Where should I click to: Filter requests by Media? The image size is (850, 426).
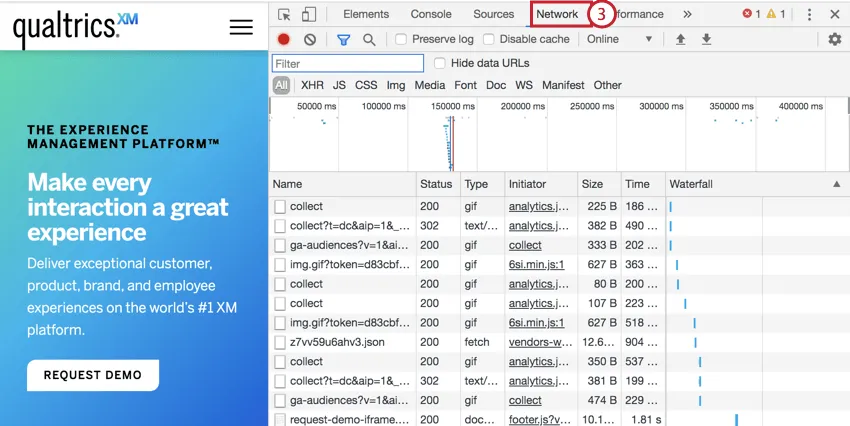(x=430, y=85)
